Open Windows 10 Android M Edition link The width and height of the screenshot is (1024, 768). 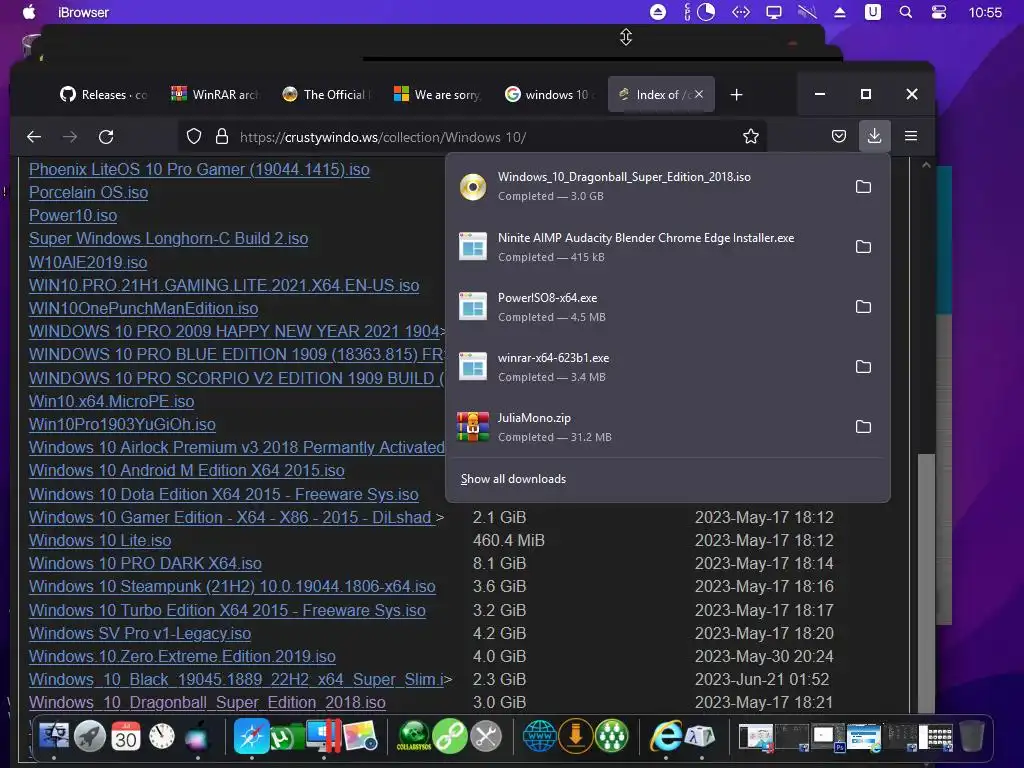(187, 470)
